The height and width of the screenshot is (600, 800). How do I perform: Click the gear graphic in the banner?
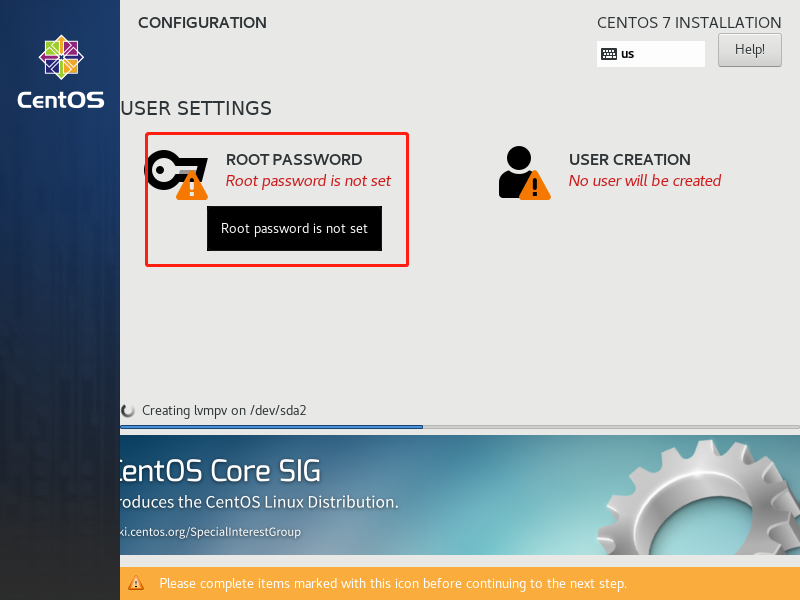(x=698, y=497)
